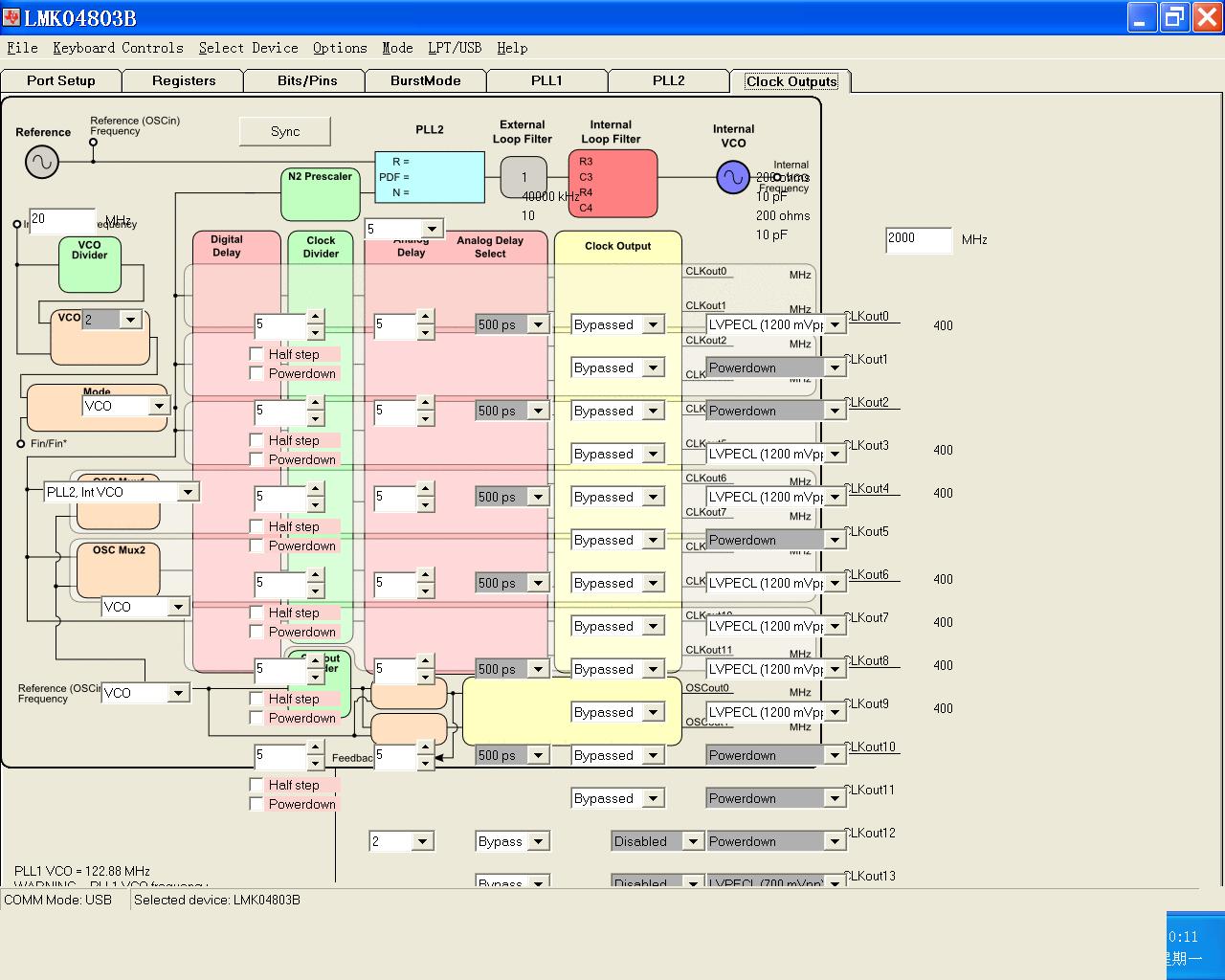
Task: Open the red Internal Loop Filter block
Action: tap(612, 184)
